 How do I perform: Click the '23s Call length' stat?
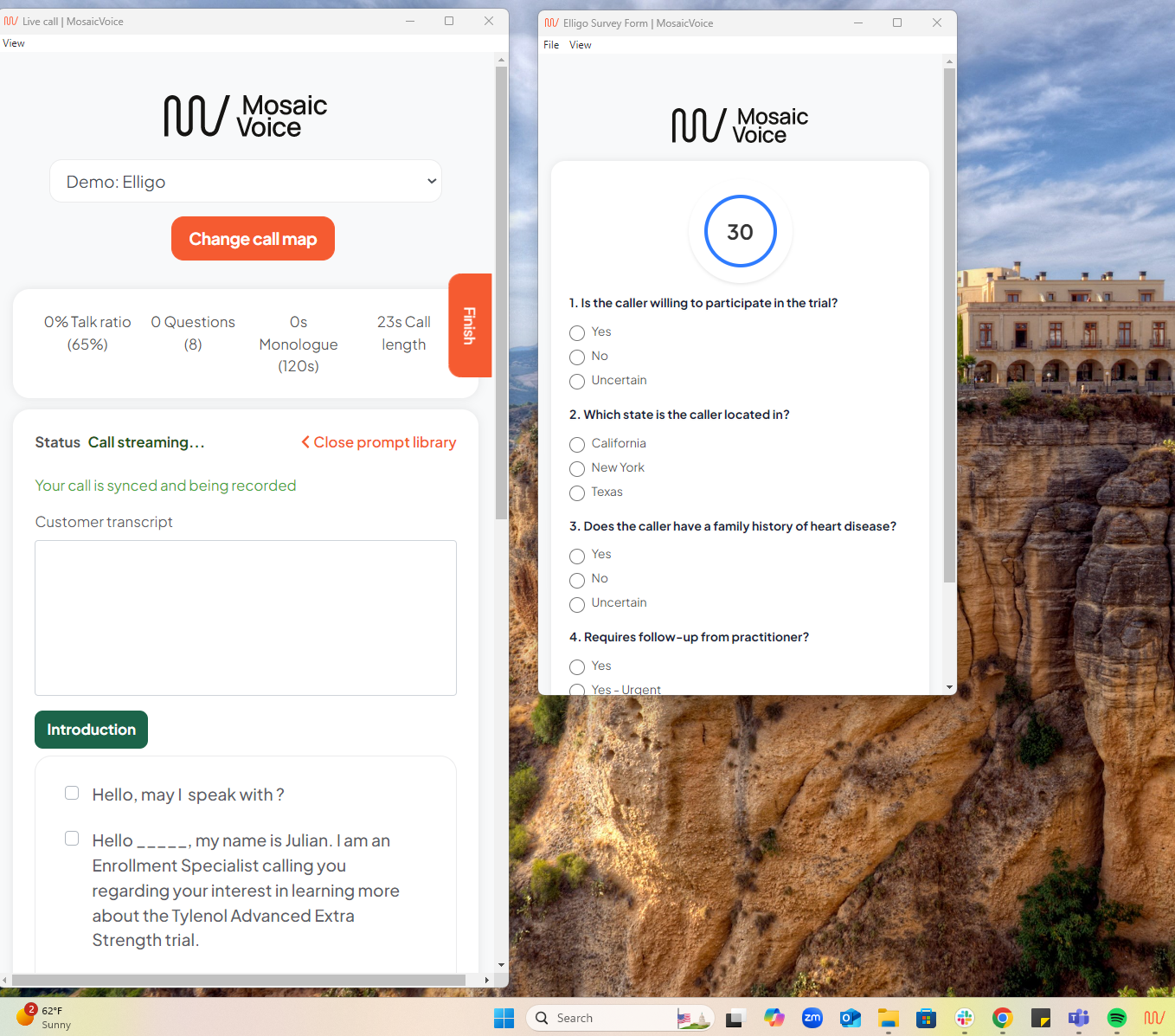(x=404, y=333)
